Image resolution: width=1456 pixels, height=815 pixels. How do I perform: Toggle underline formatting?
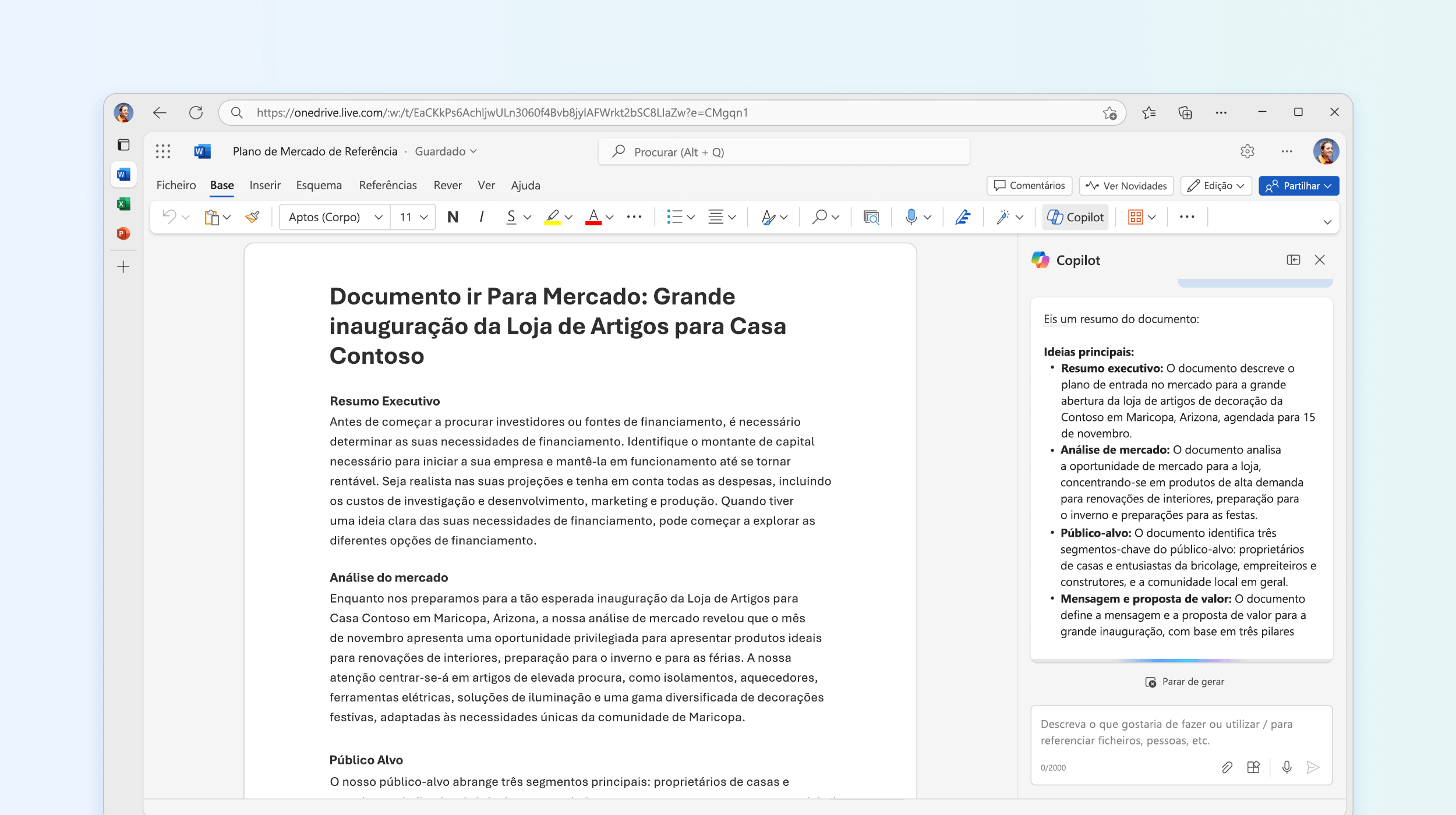511,217
